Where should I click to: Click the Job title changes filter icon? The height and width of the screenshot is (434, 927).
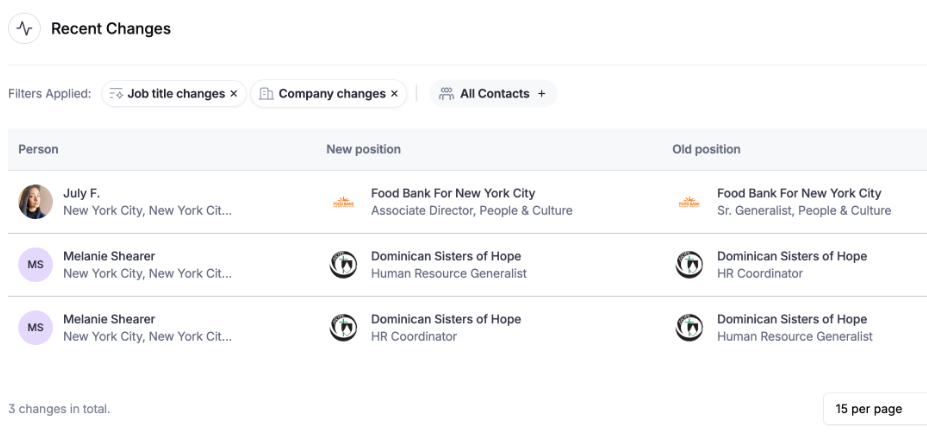(116, 93)
